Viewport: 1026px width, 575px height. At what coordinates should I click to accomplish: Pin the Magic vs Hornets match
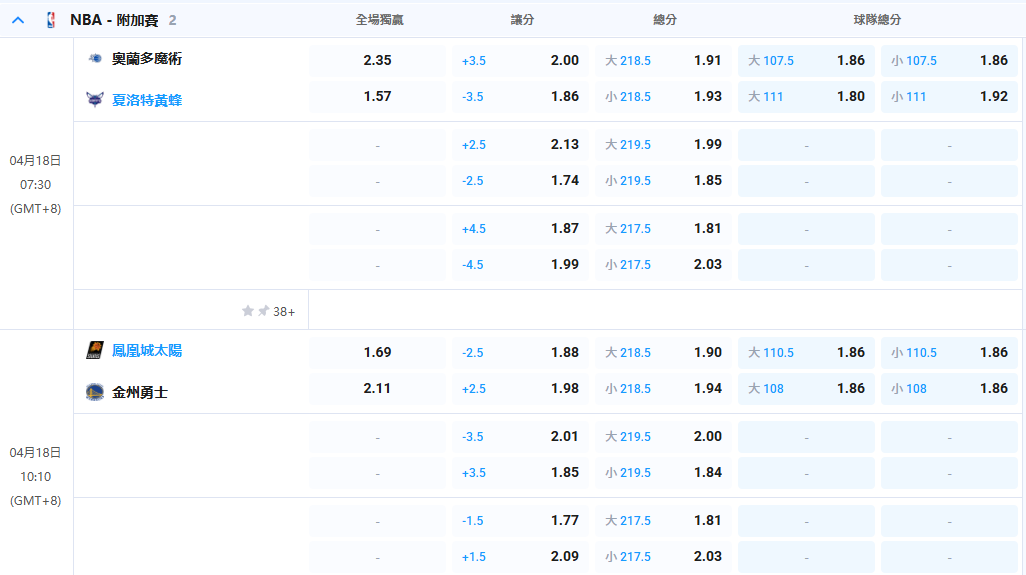coord(263,311)
